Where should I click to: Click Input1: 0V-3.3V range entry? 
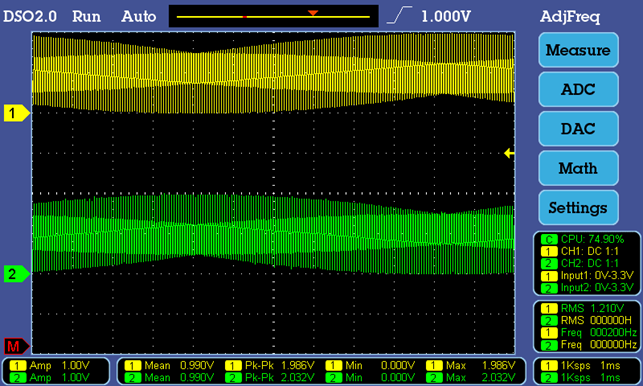point(587,276)
